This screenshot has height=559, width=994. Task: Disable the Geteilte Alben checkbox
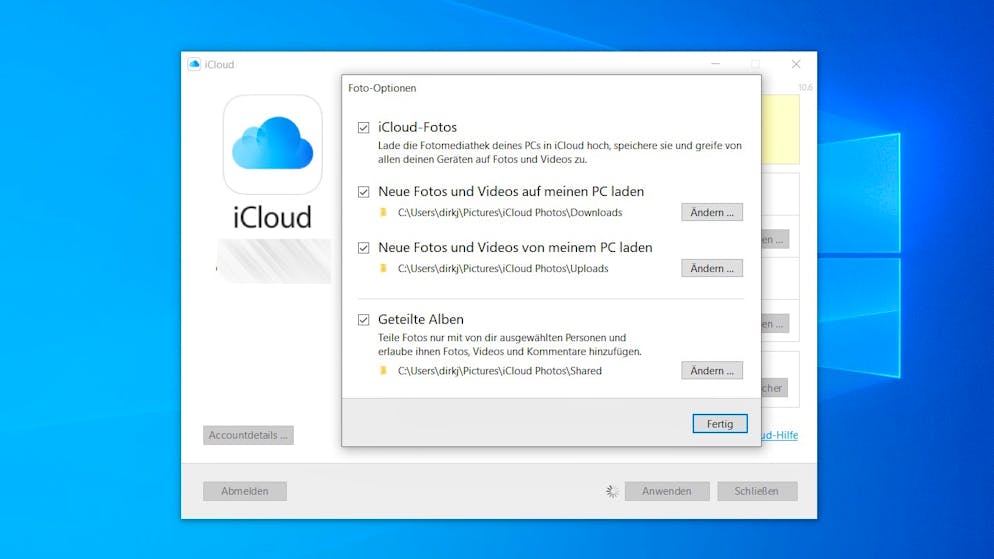363,319
